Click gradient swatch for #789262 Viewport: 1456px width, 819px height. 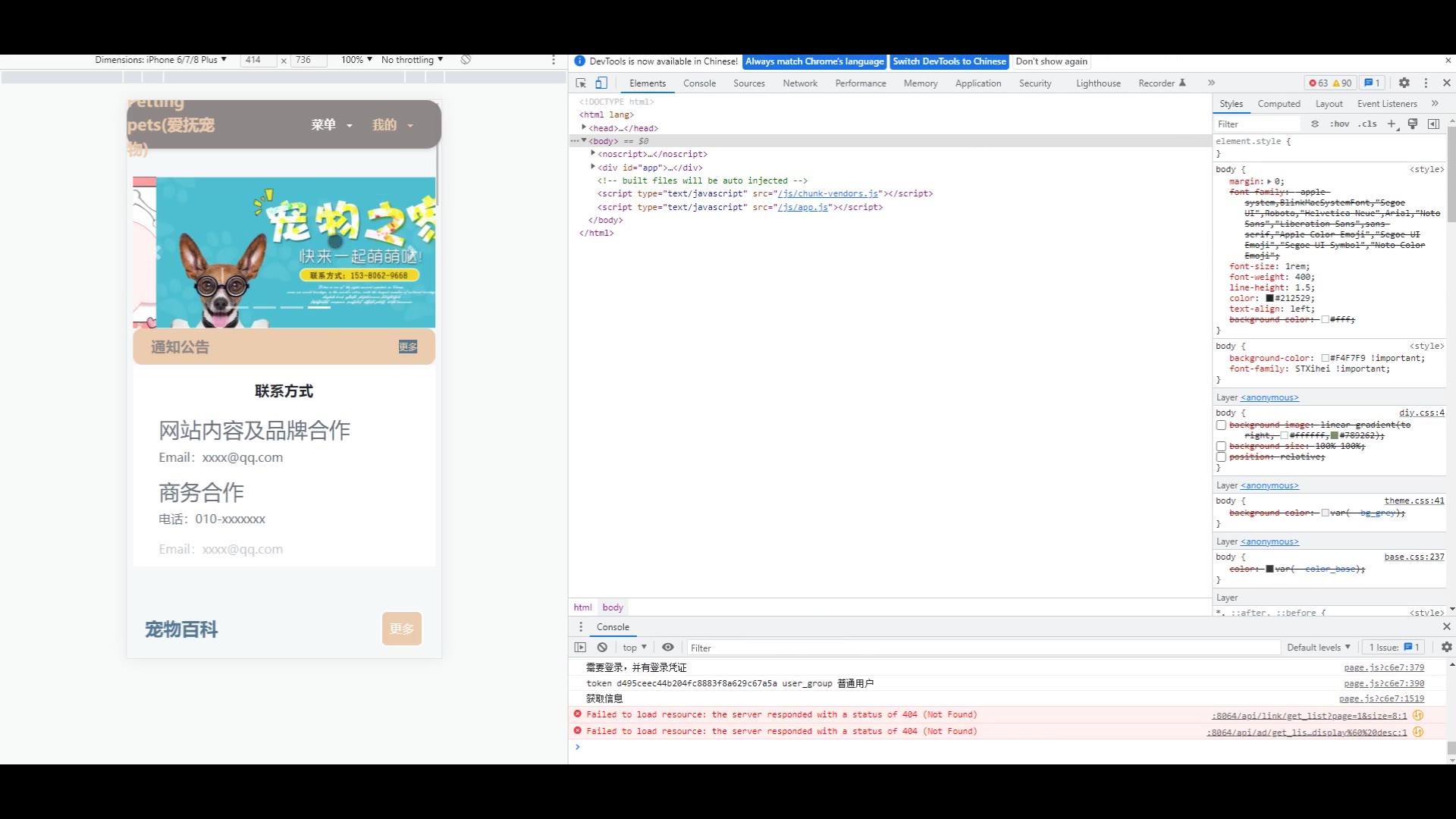[x=1335, y=436]
